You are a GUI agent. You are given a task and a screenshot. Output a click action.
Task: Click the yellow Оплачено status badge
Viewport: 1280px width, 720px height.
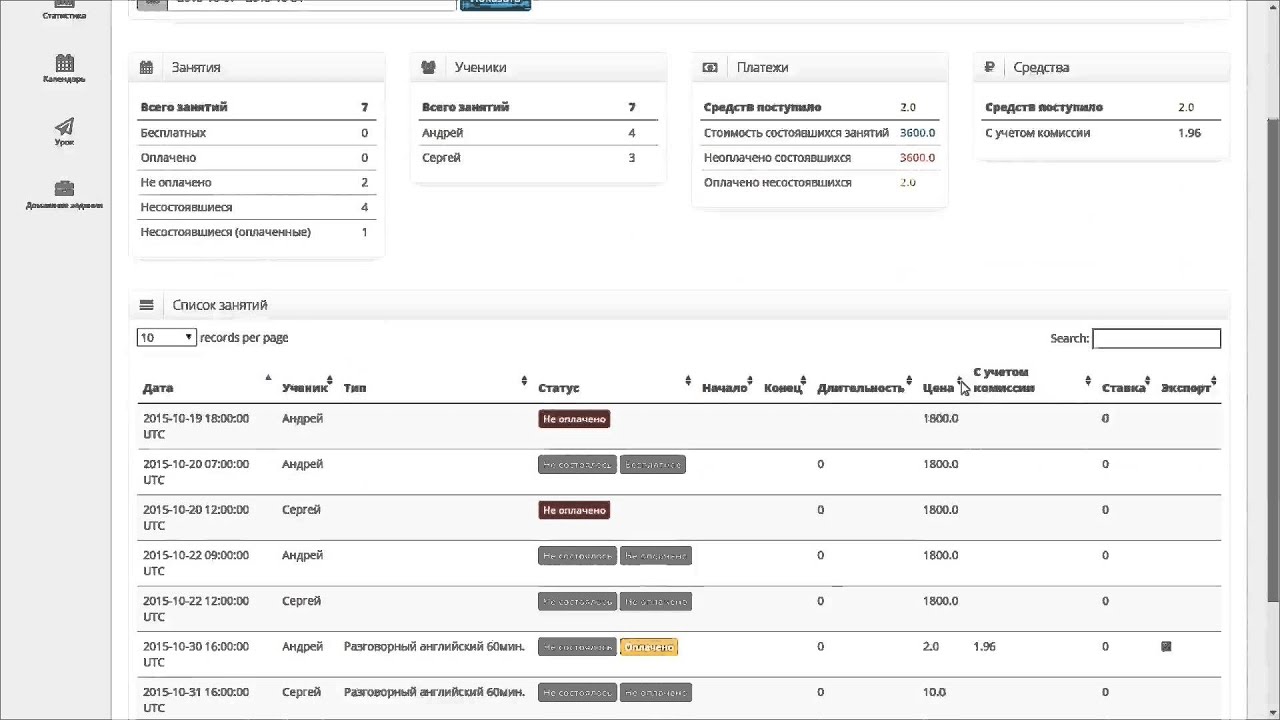tap(649, 647)
